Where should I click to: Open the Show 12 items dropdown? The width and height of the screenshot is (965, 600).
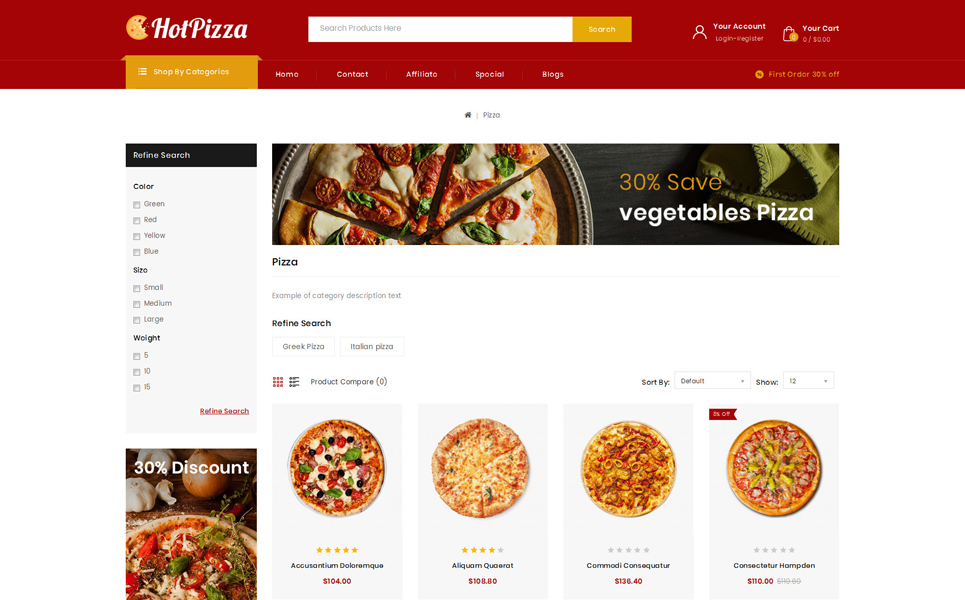(808, 381)
